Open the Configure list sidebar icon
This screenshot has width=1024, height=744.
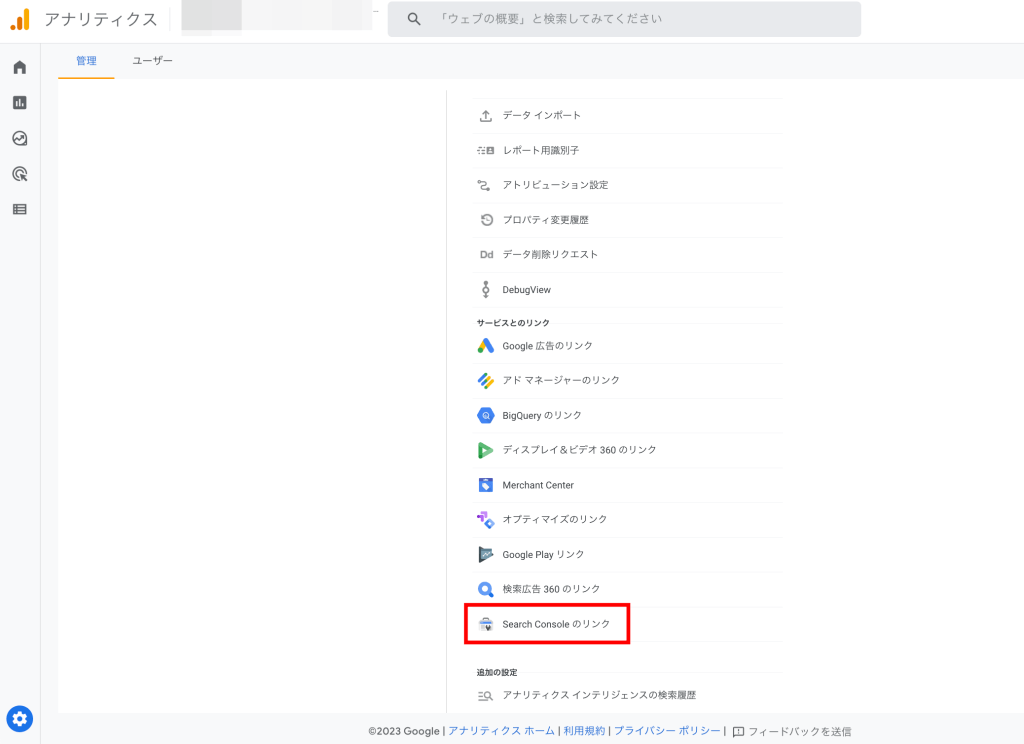(x=20, y=209)
